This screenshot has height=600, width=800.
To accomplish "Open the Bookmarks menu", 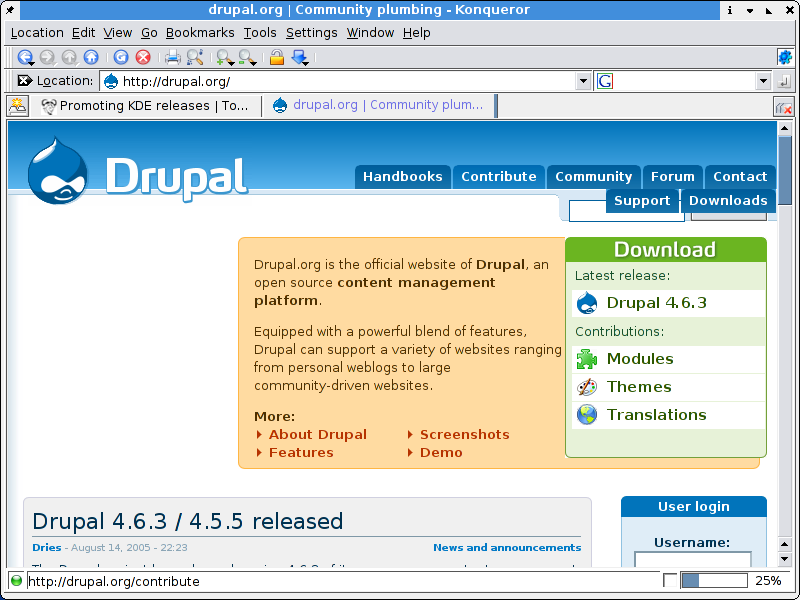I will click(200, 33).
